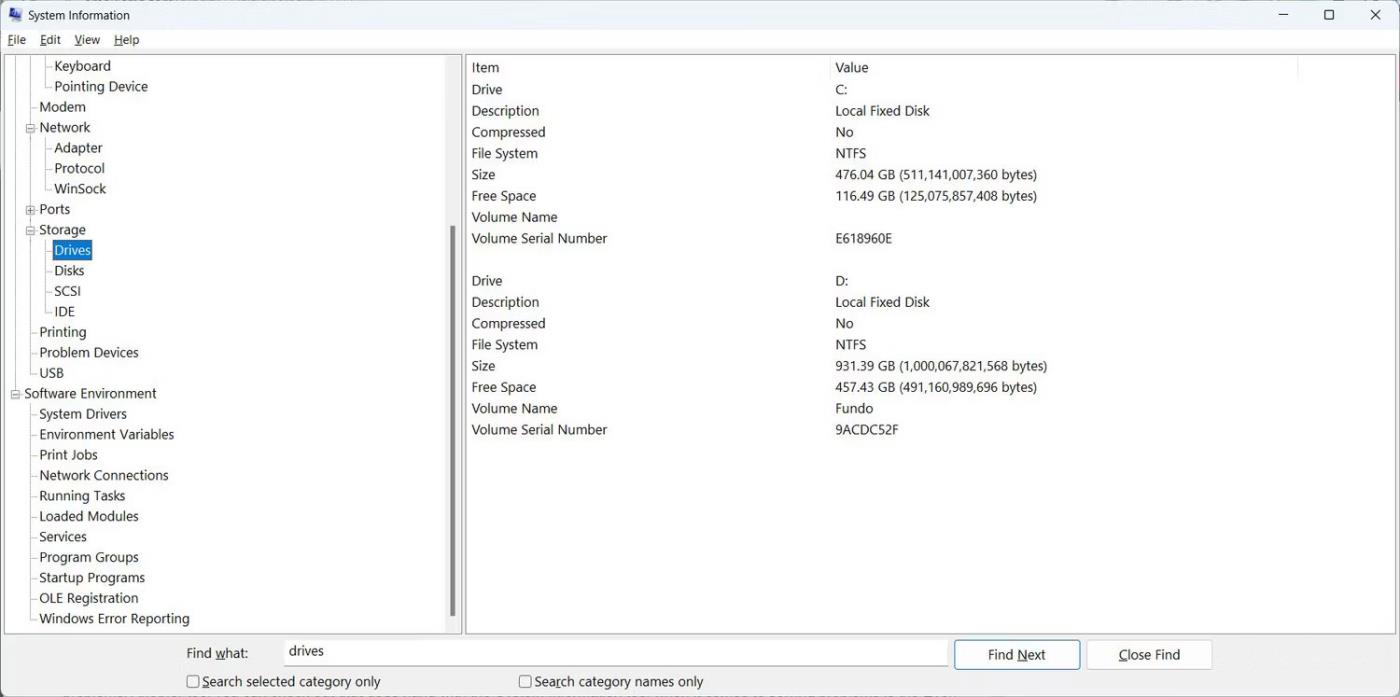This screenshot has height=697, width=1400.
Task: Collapse the Storage tree node
Action: [30, 230]
